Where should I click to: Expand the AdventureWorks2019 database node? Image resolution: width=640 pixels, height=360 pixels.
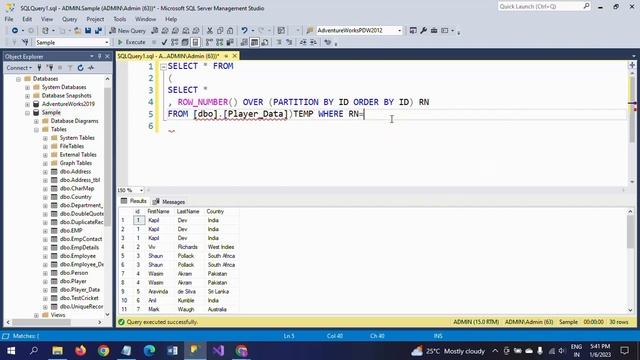click(27, 104)
